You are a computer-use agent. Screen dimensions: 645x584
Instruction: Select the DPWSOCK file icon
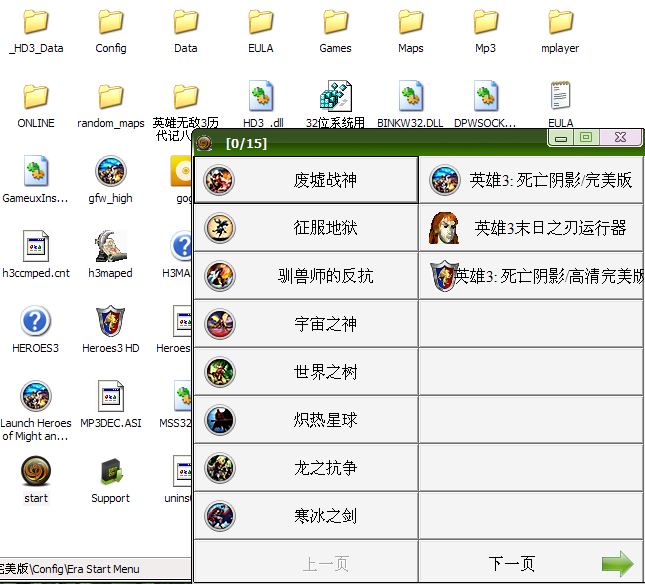pyautogui.click(x=486, y=95)
